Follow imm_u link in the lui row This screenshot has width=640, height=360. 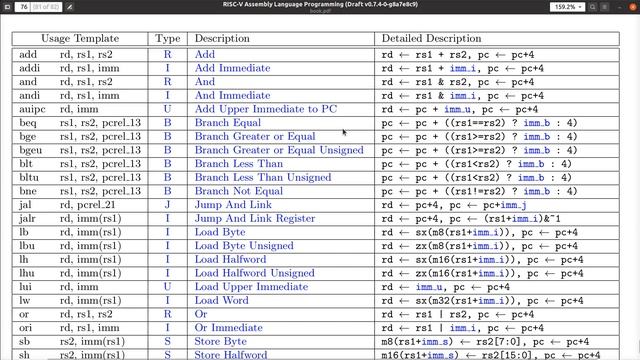pyautogui.click(x=429, y=287)
